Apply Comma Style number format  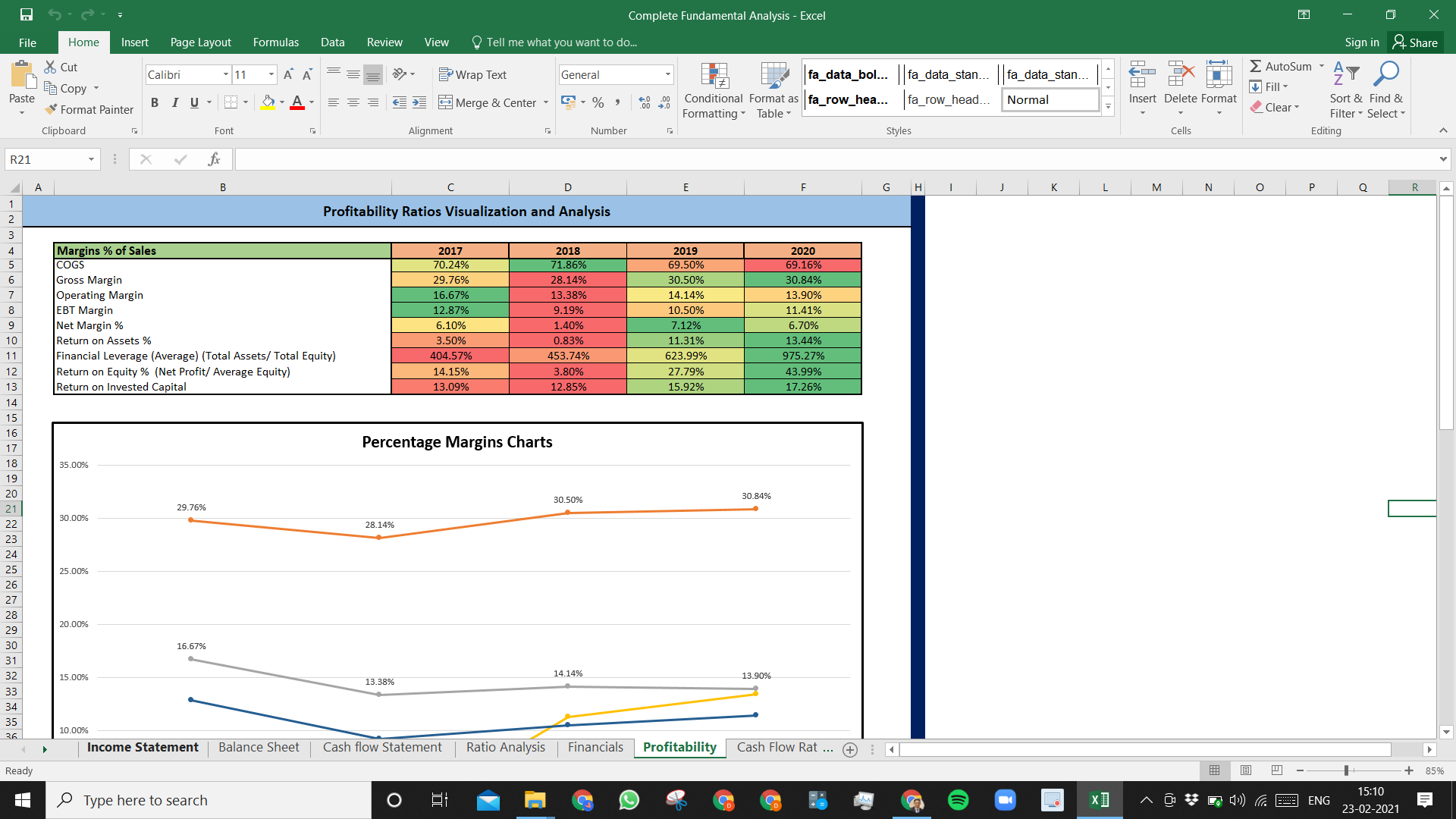click(618, 102)
